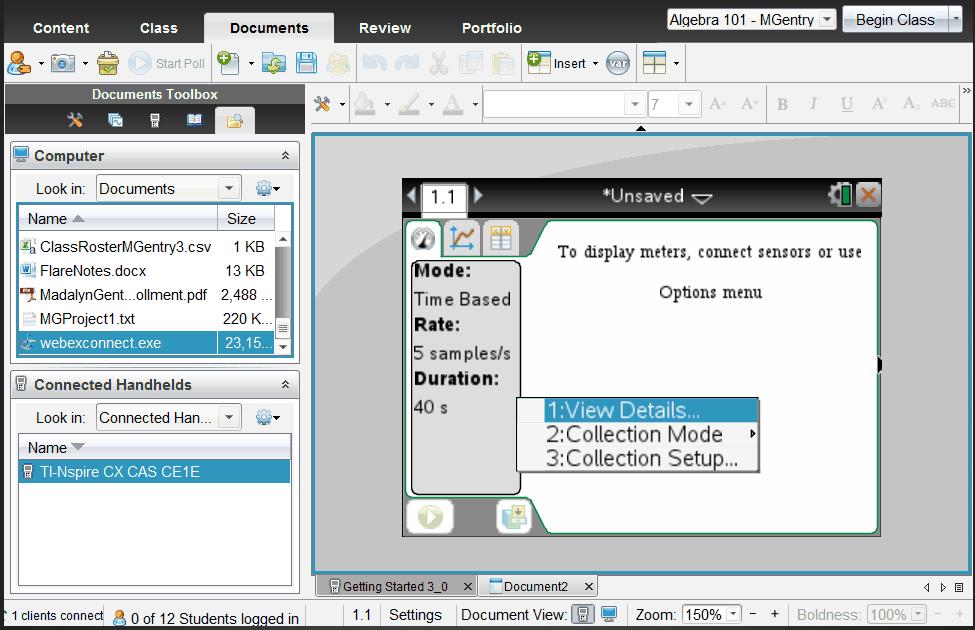Open the font size dropdown
Image resolution: width=975 pixels, height=630 pixels.
click(x=688, y=104)
